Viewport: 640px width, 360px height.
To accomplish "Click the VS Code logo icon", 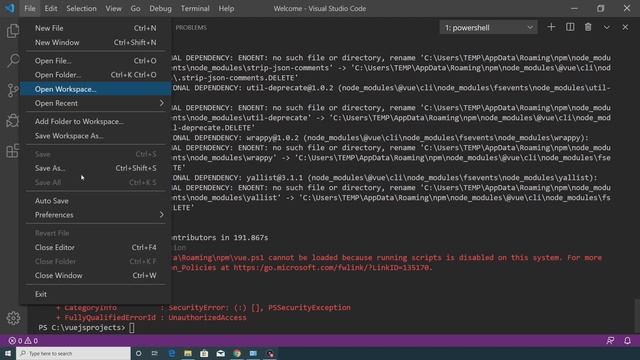I will coord(10,8).
